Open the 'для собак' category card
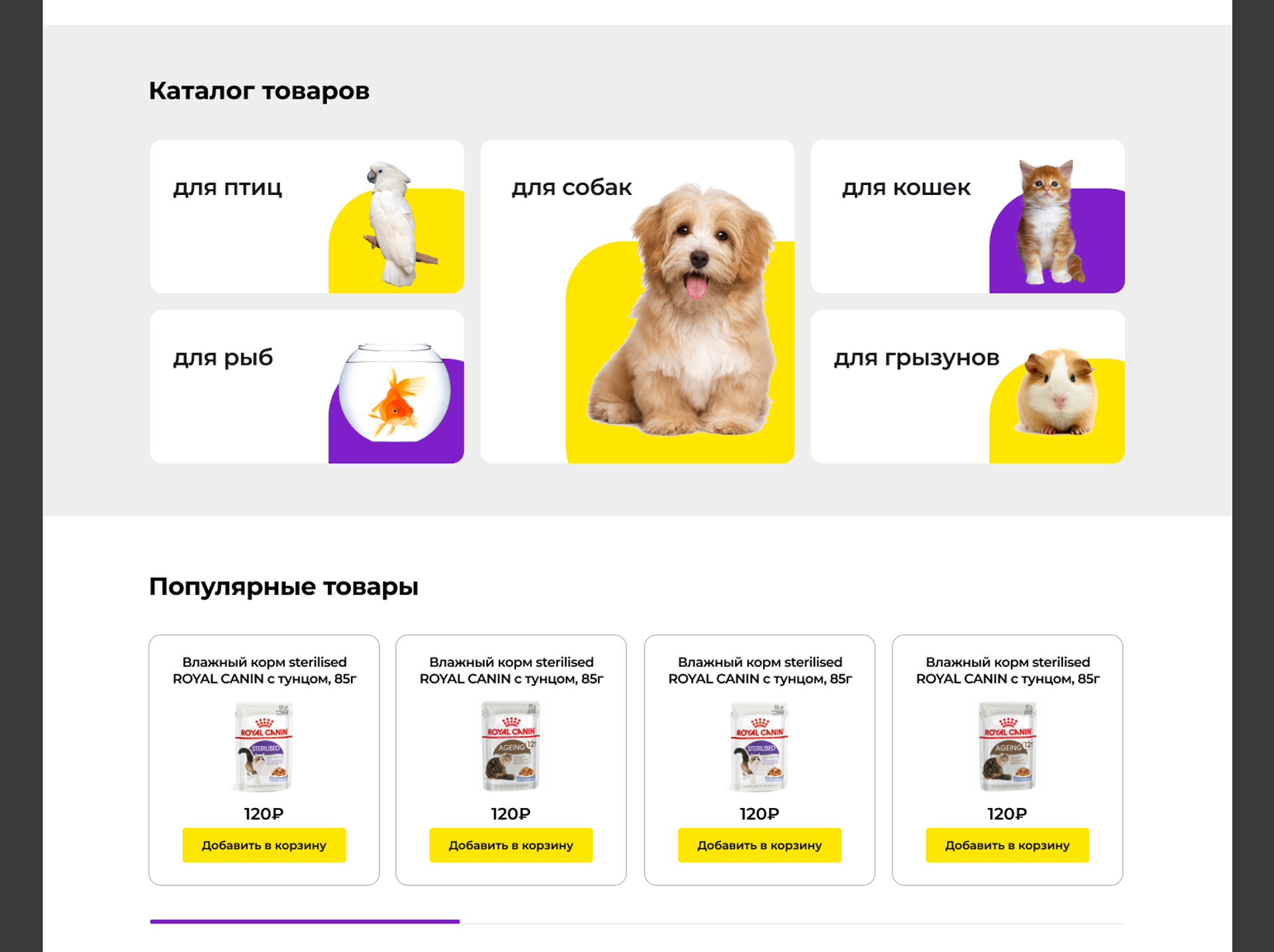The width and height of the screenshot is (1274, 952). click(x=637, y=301)
